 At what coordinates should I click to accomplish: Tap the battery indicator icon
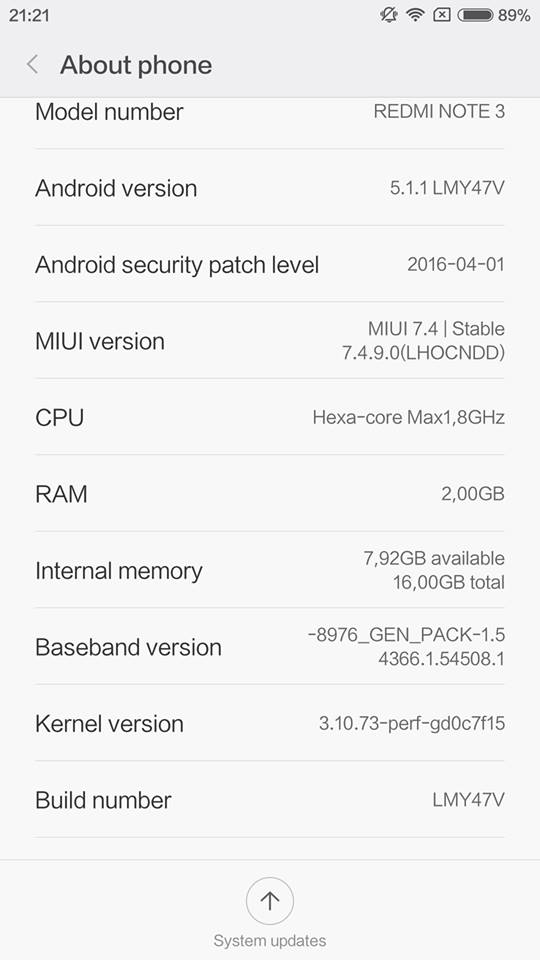pos(475,15)
